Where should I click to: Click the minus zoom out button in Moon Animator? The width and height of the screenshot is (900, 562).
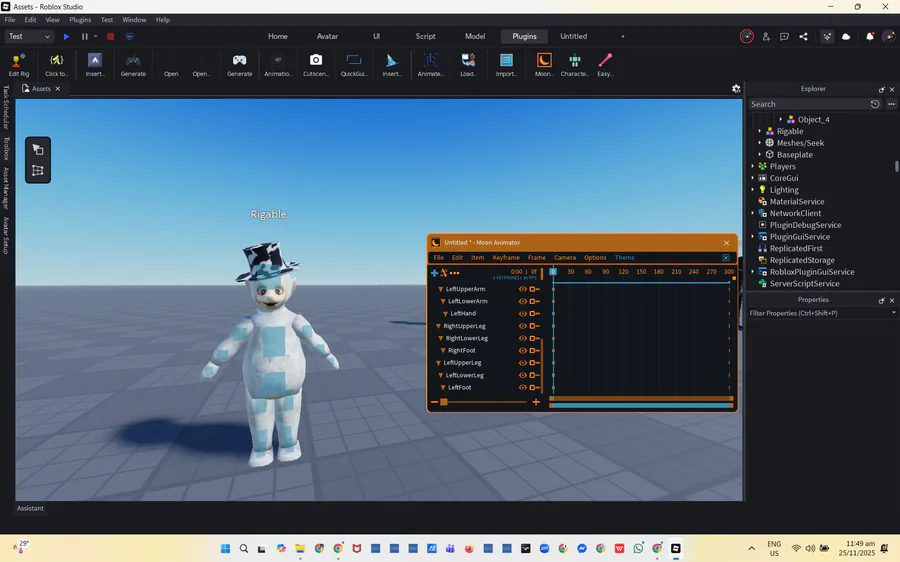[x=435, y=402]
